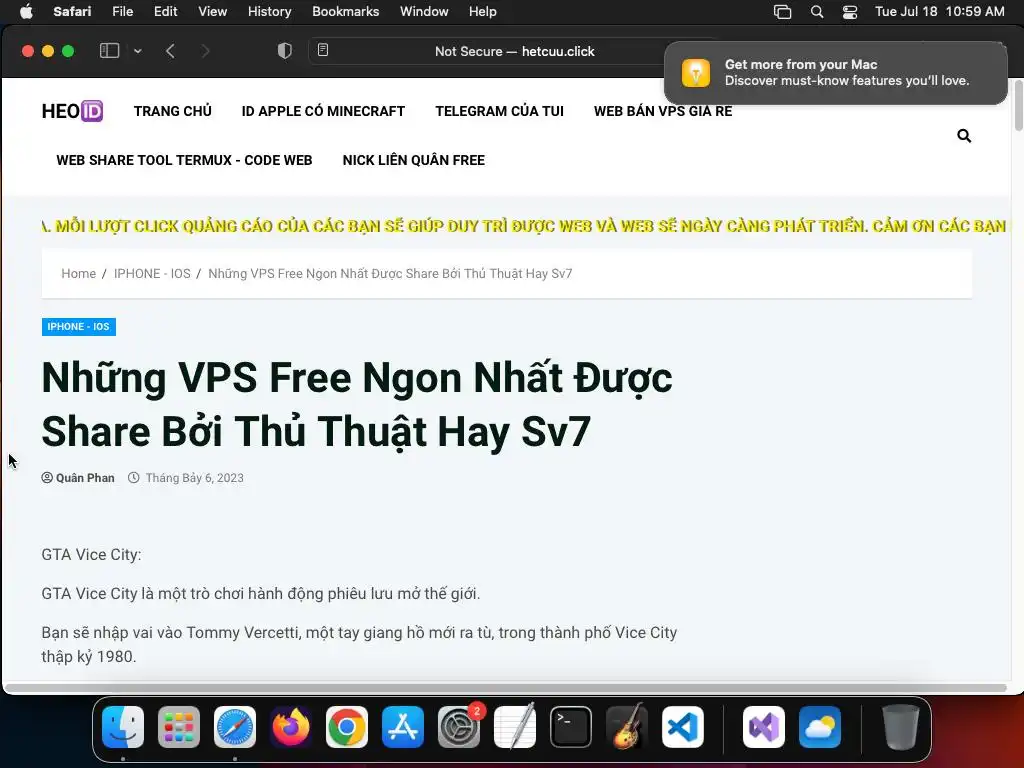
Task: Open TELEGRAM CỦA TUI nav link
Action: pos(500,111)
